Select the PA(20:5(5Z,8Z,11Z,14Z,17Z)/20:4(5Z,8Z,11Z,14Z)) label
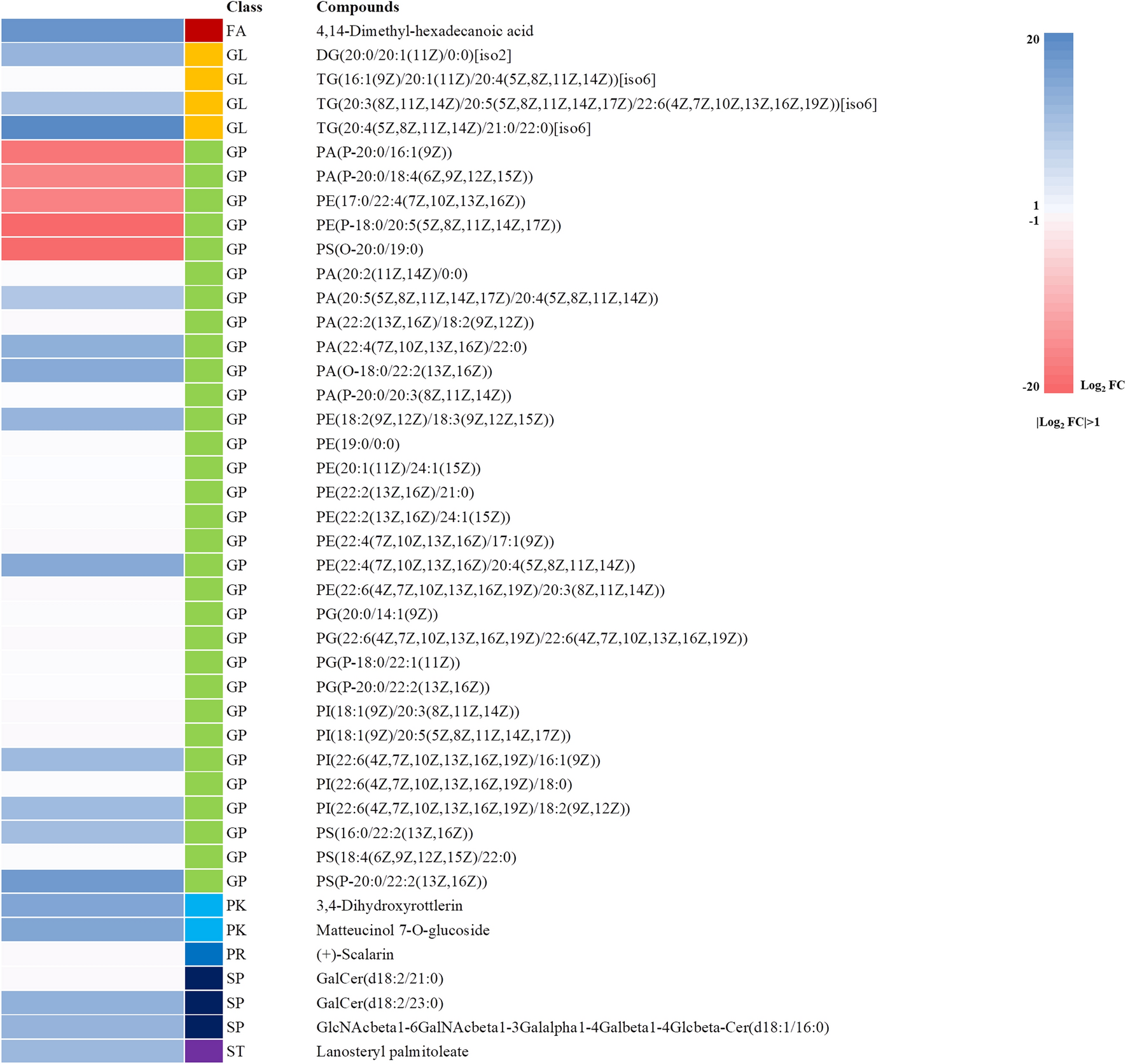Screen dimensions: 1126x1064 (x=487, y=298)
